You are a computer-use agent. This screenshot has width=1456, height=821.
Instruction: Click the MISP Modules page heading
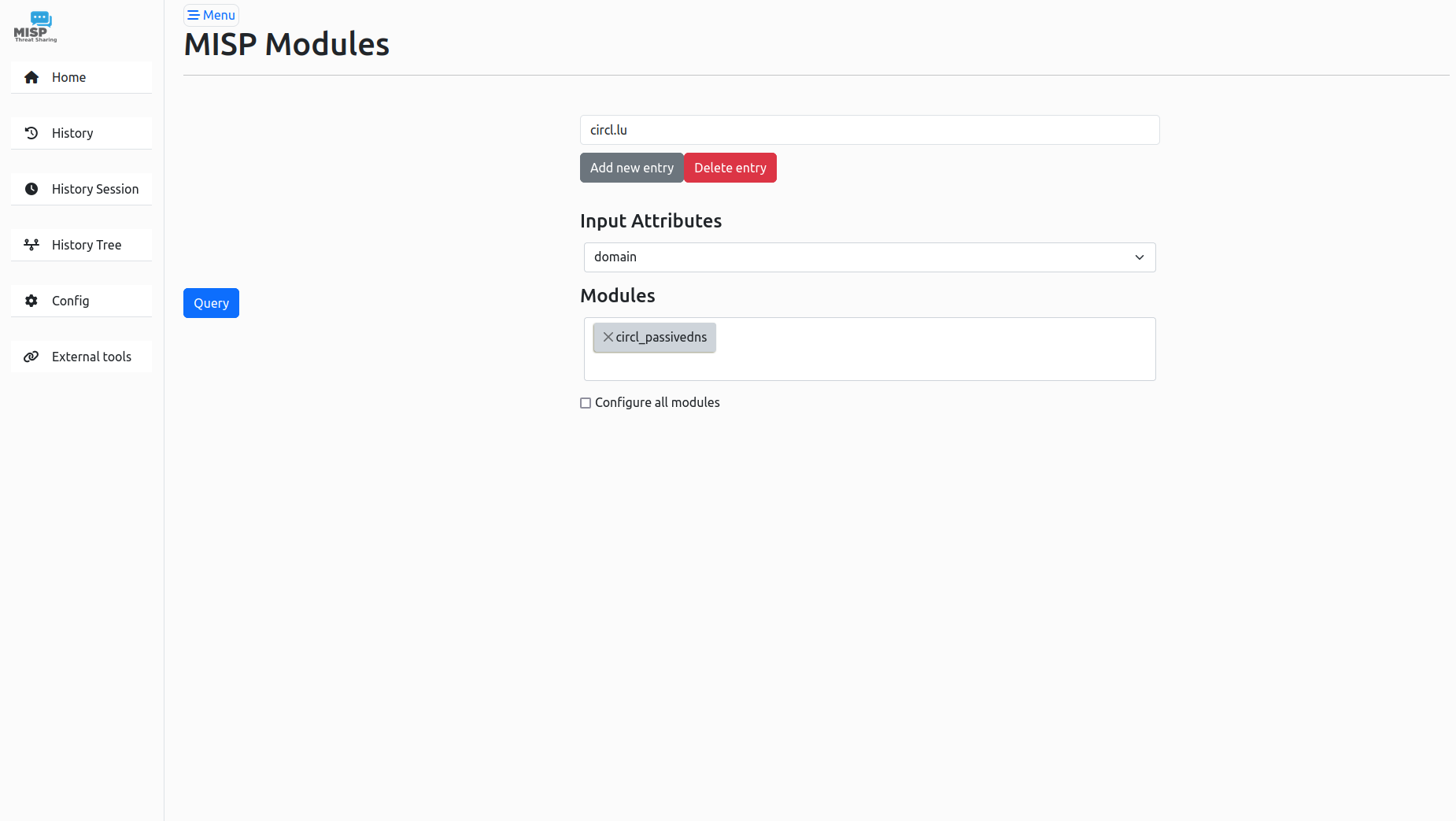(286, 44)
